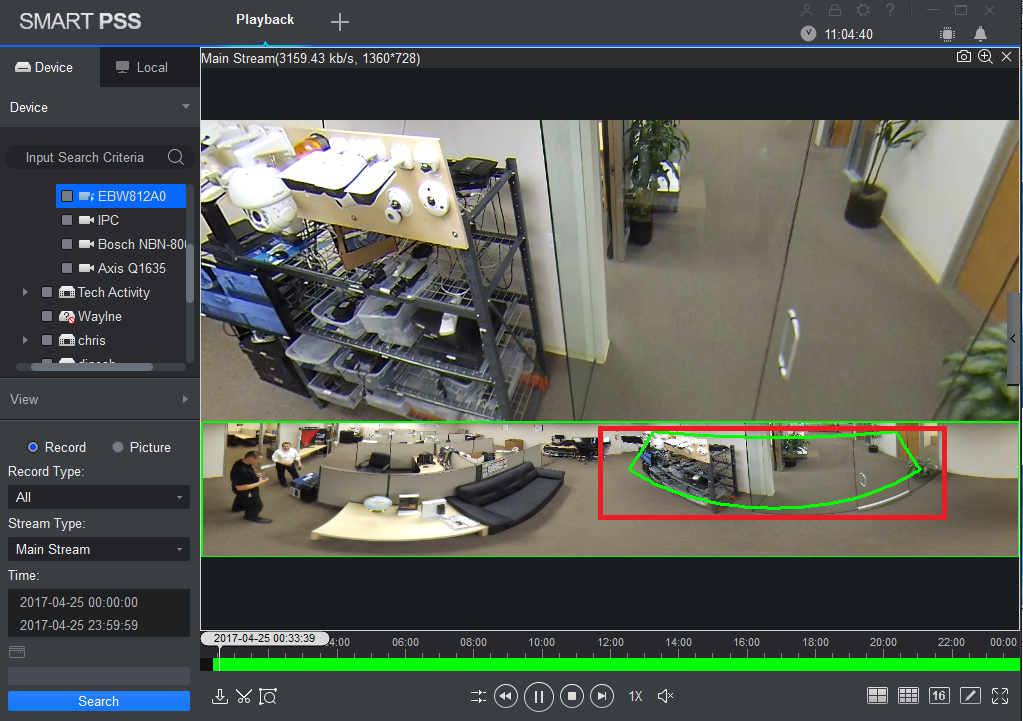Open the Stream Type dropdown
Screen dimensions: 1023x721
click(x=99, y=549)
